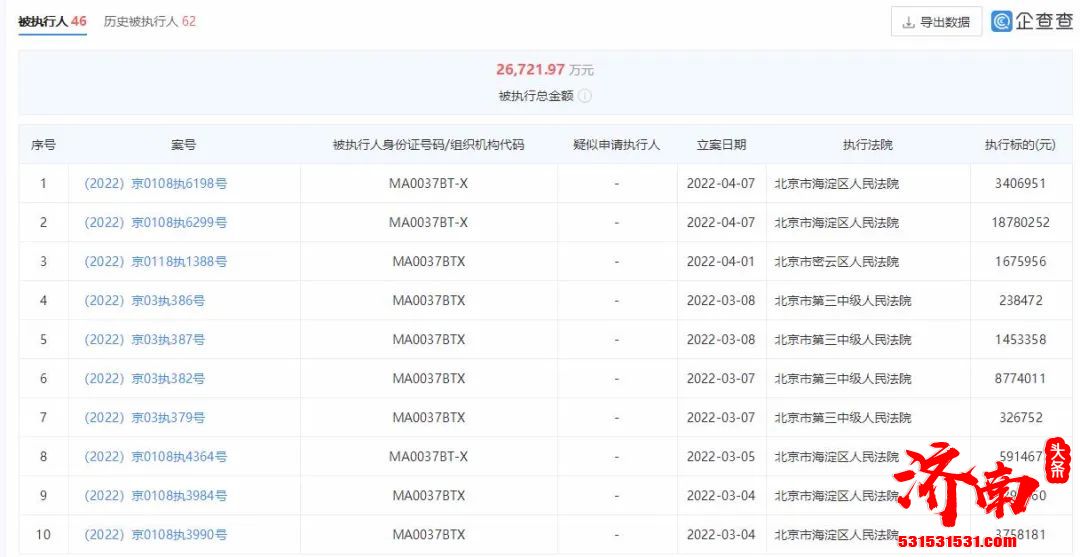Viewport: 1080px width, 557px height.
Task: Click the info icon beside 被执行总金额
Action: point(585,96)
